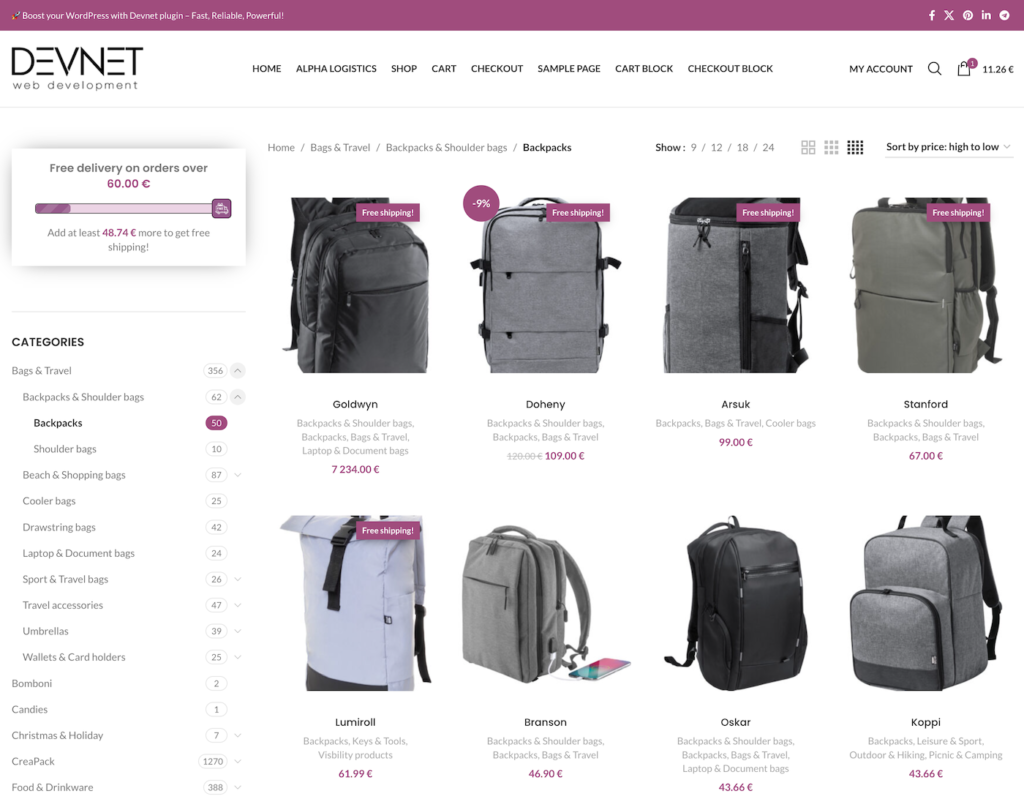Viewport: 1024px width, 799px height.
Task: Open the Sort by price dropdown
Action: coord(948,147)
